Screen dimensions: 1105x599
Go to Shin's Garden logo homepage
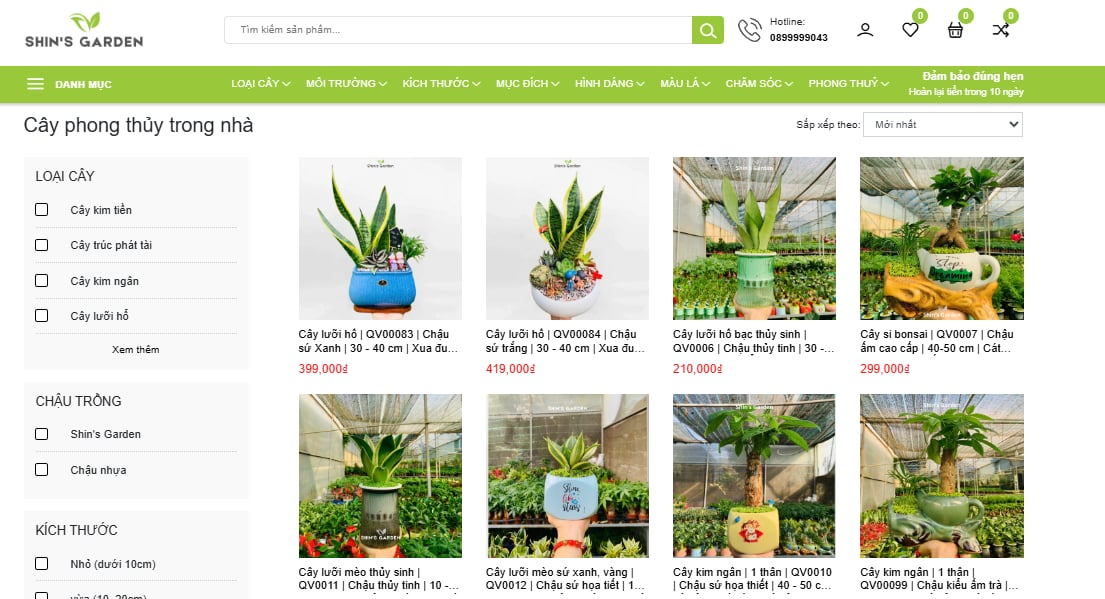[x=84, y=30]
